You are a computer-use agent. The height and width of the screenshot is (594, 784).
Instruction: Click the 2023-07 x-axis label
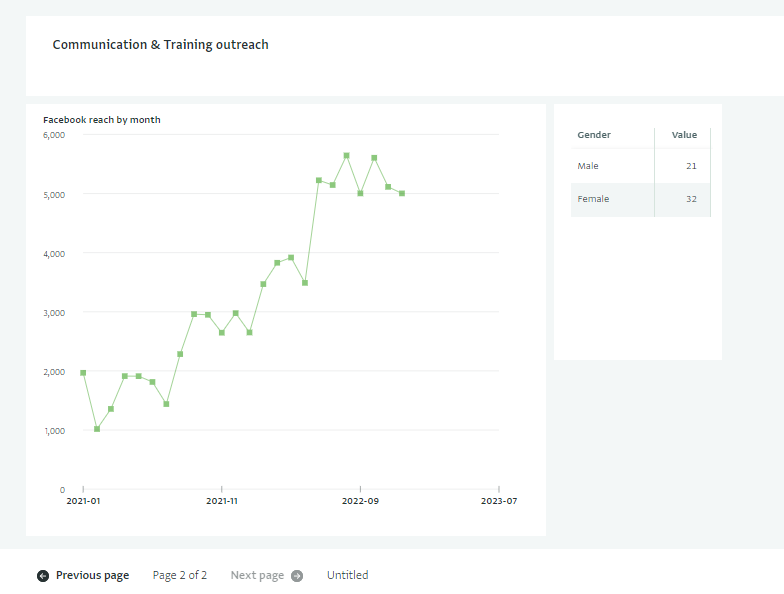(499, 501)
